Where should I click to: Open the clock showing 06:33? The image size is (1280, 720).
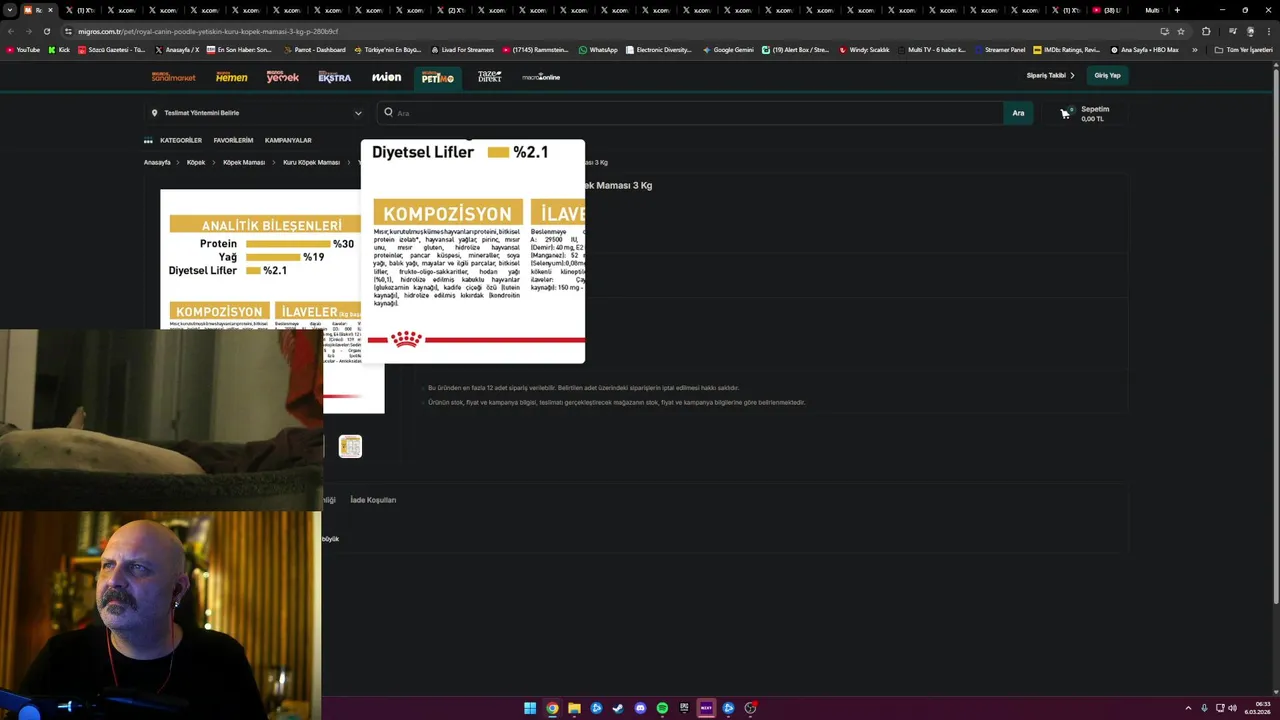(x=1257, y=708)
